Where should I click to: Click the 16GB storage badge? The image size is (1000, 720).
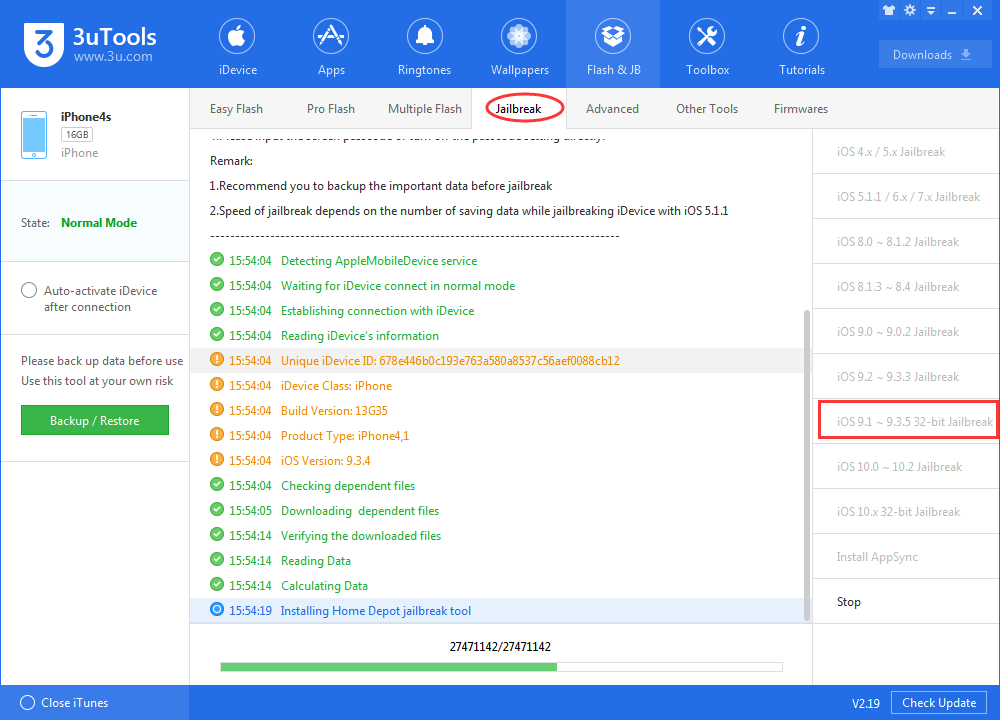pyautogui.click(x=77, y=135)
